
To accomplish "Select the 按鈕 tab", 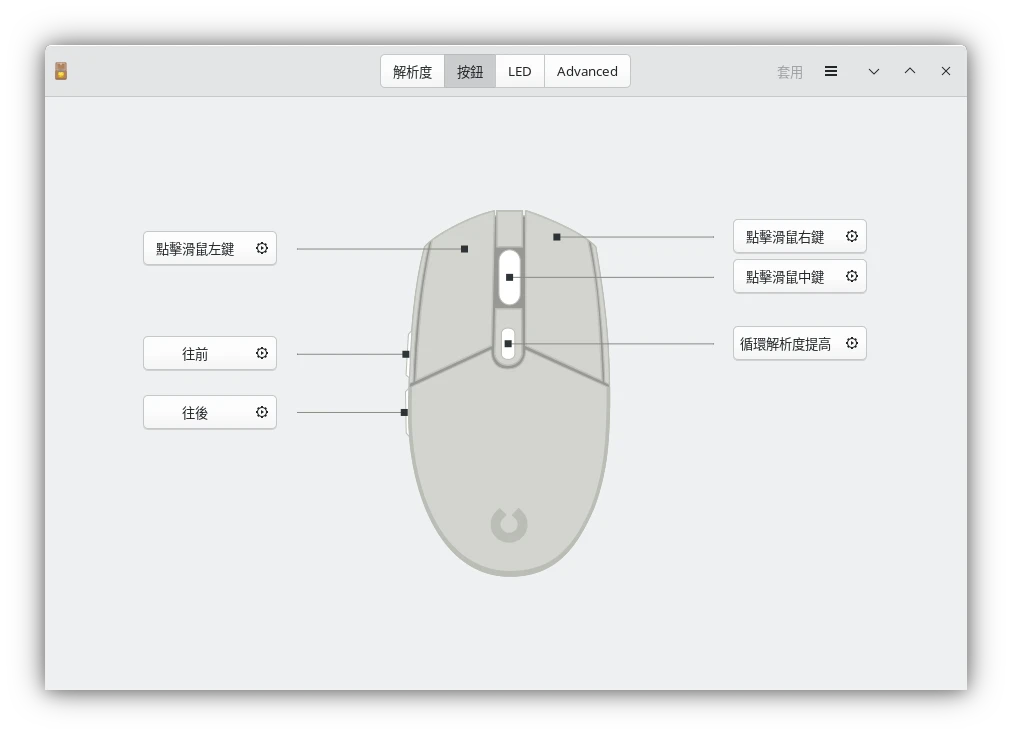I will click(x=470, y=71).
